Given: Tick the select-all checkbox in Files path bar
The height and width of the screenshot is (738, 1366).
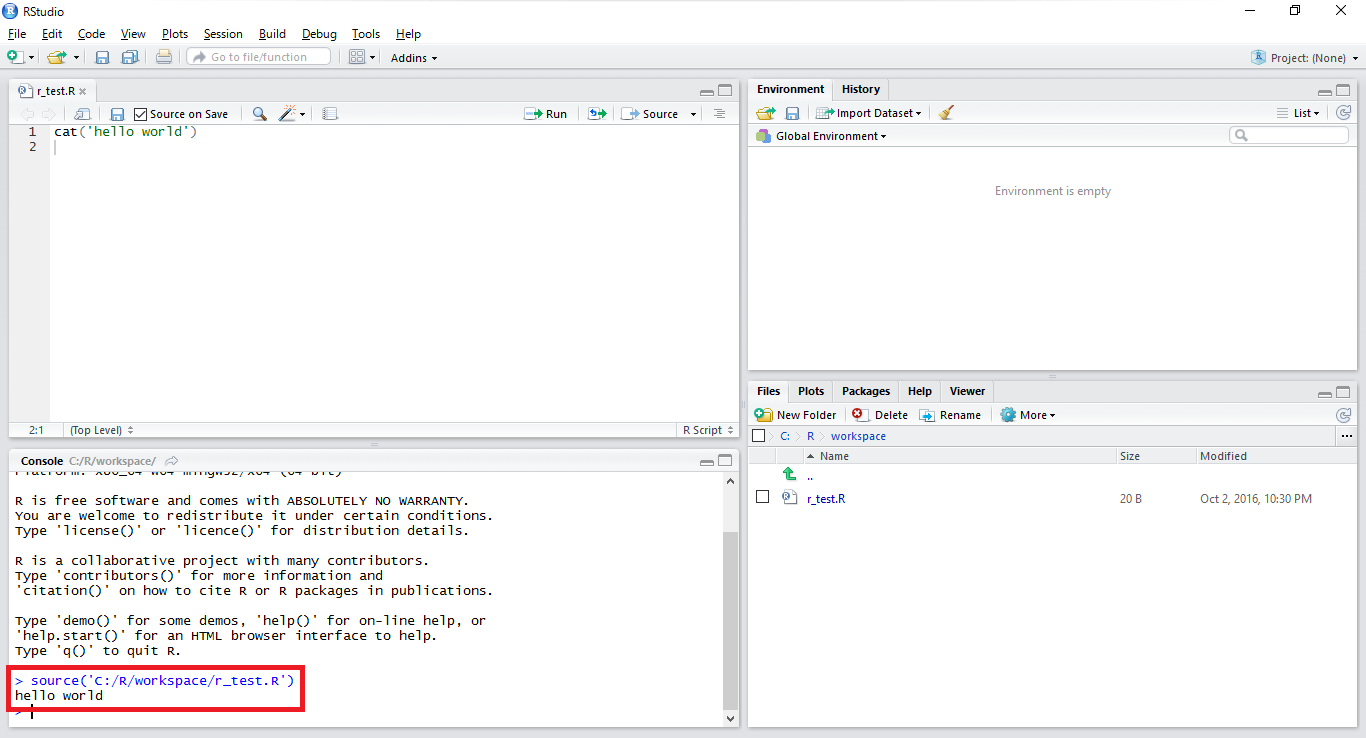Looking at the screenshot, I should 758,436.
